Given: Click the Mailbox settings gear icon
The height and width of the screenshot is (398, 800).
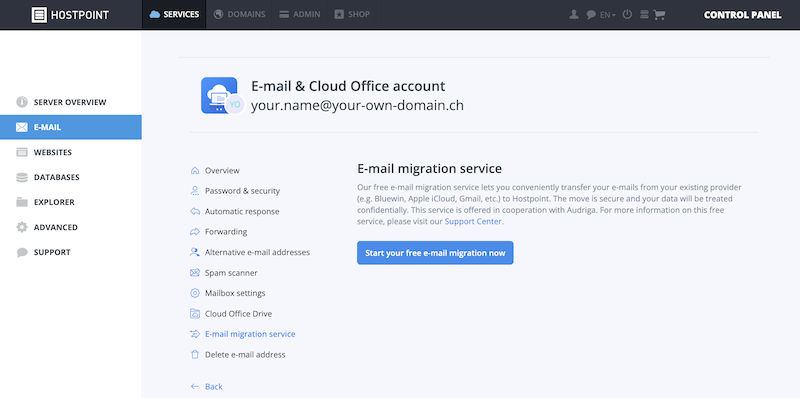Looking at the screenshot, I should pos(194,293).
